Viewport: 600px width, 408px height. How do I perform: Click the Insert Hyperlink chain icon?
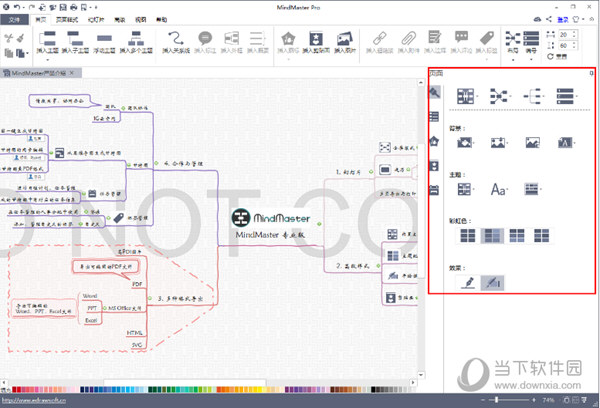click(379, 38)
